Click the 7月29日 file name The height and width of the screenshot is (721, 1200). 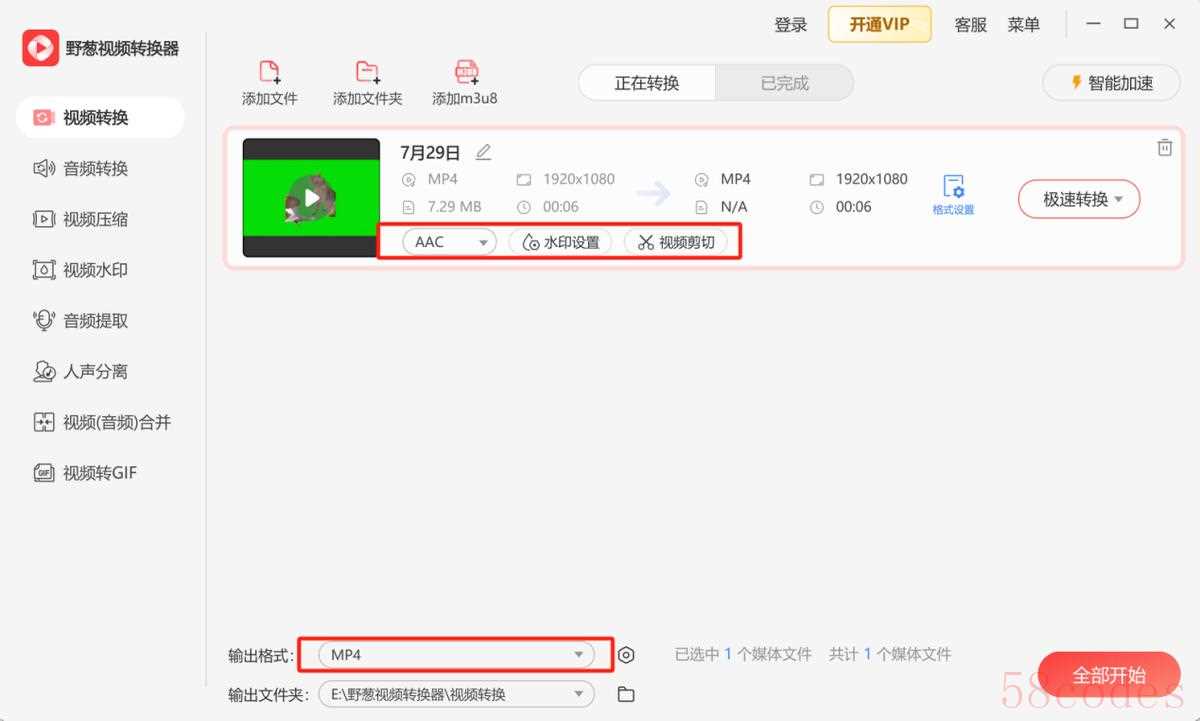[430, 152]
